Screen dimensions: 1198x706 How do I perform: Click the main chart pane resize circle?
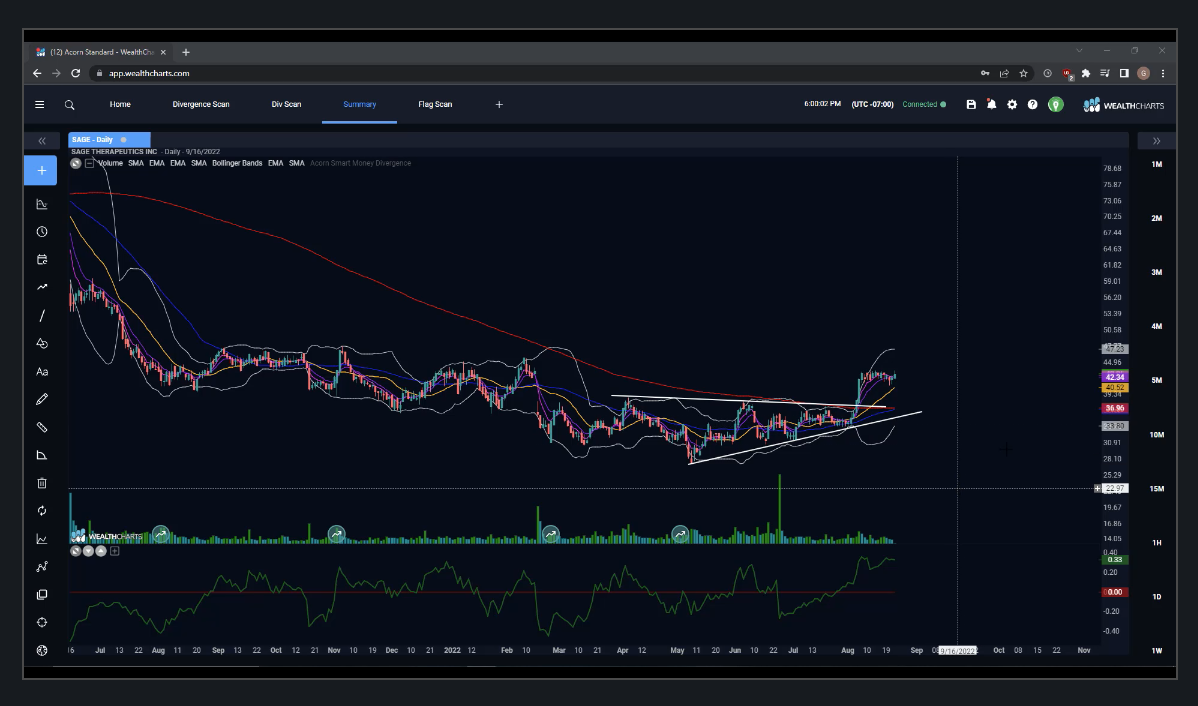(76, 164)
